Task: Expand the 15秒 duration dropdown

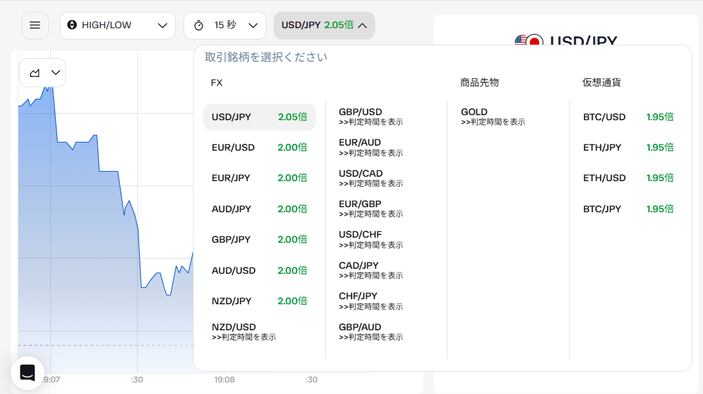Action: coord(225,26)
